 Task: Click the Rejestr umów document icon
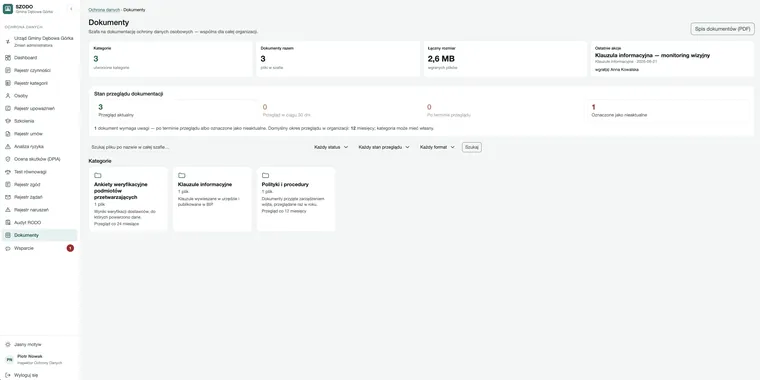[x=8, y=134]
